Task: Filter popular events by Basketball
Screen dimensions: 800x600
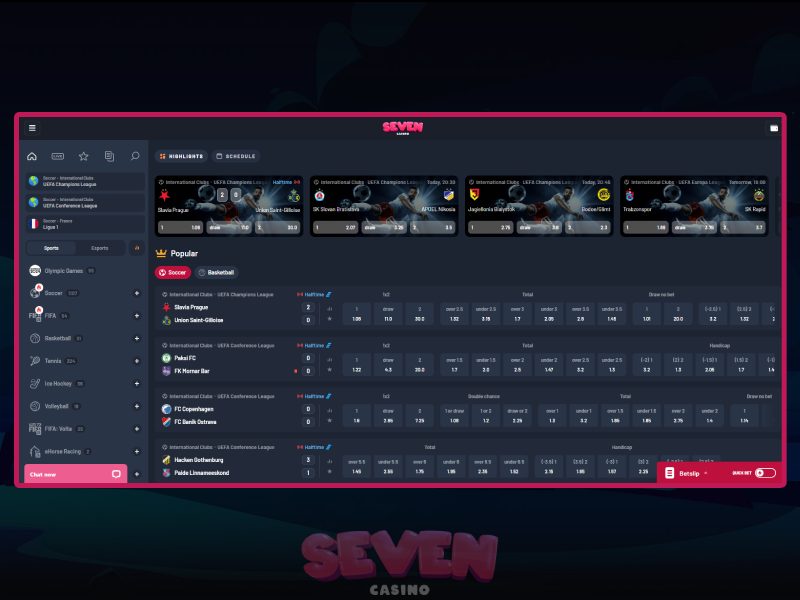Action: (x=216, y=272)
